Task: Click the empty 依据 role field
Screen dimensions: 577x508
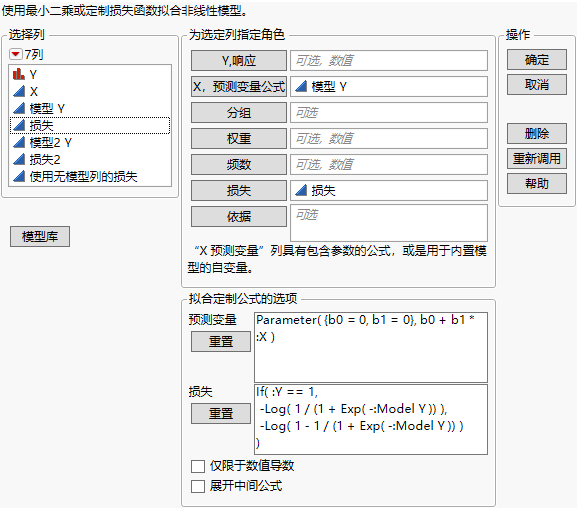Action: click(x=389, y=223)
